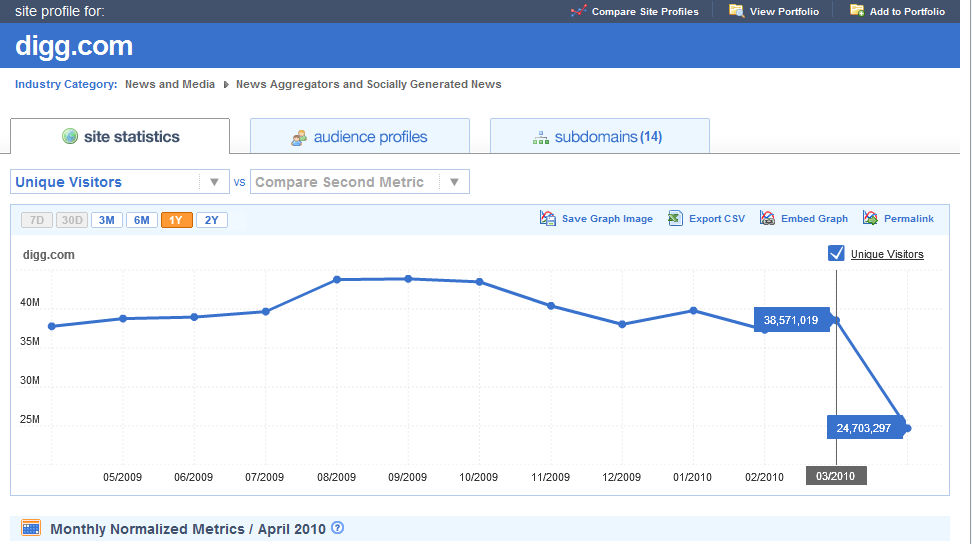
Task: Click the 40M y-axis label
Action: coord(30,302)
